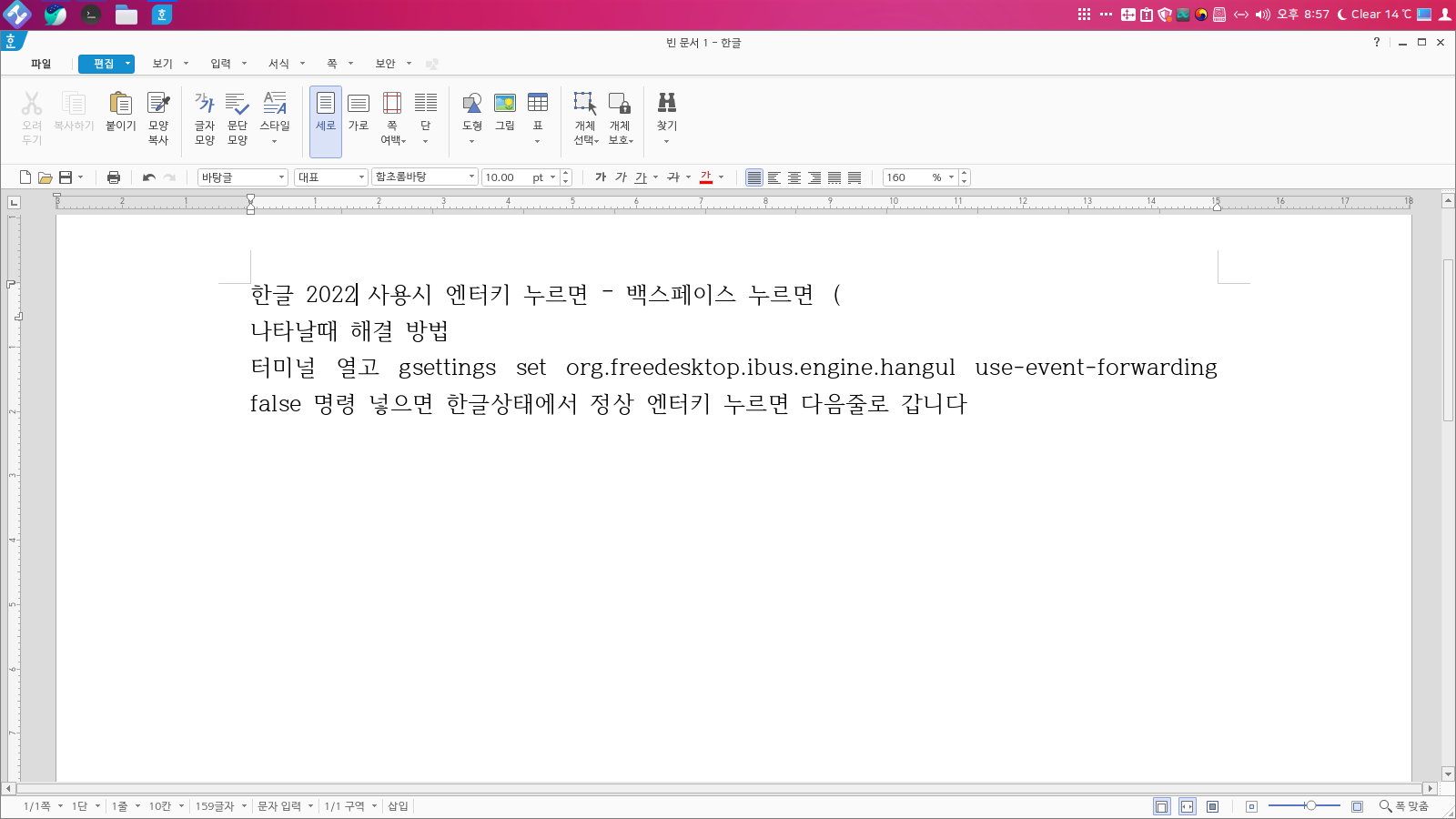
Task: Open the Style (스타일) menu icon
Action: coord(275,103)
